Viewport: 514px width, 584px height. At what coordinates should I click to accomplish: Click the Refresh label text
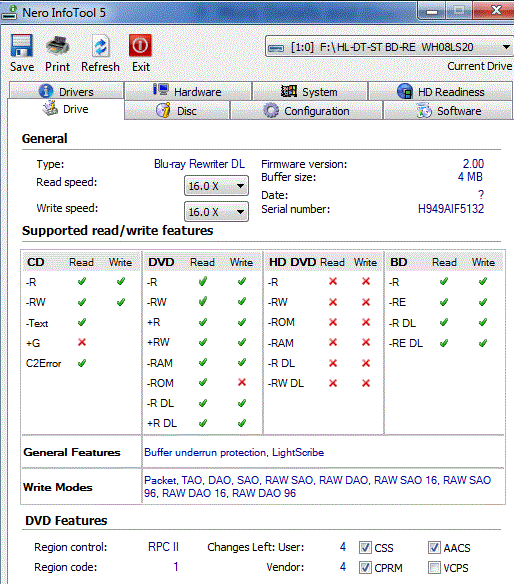[100, 67]
